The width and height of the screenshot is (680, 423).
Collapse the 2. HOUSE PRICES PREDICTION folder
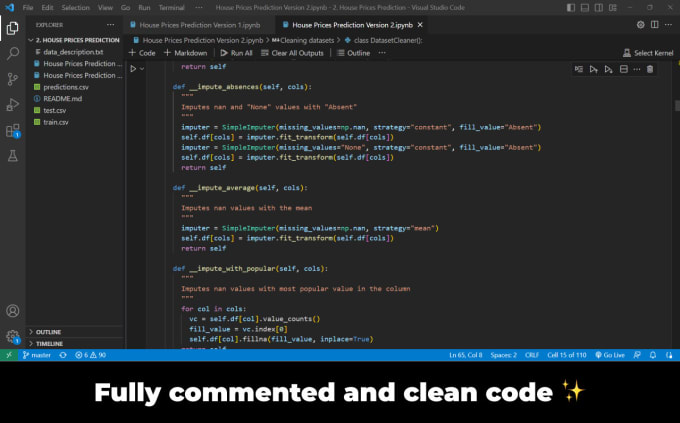pos(75,40)
